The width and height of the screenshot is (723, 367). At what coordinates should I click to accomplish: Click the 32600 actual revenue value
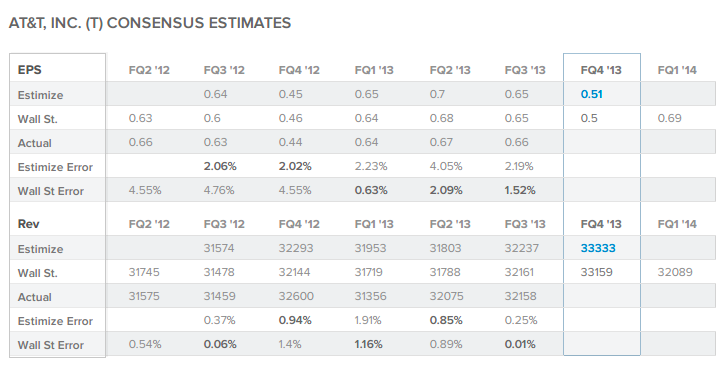[x=296, y=296]
